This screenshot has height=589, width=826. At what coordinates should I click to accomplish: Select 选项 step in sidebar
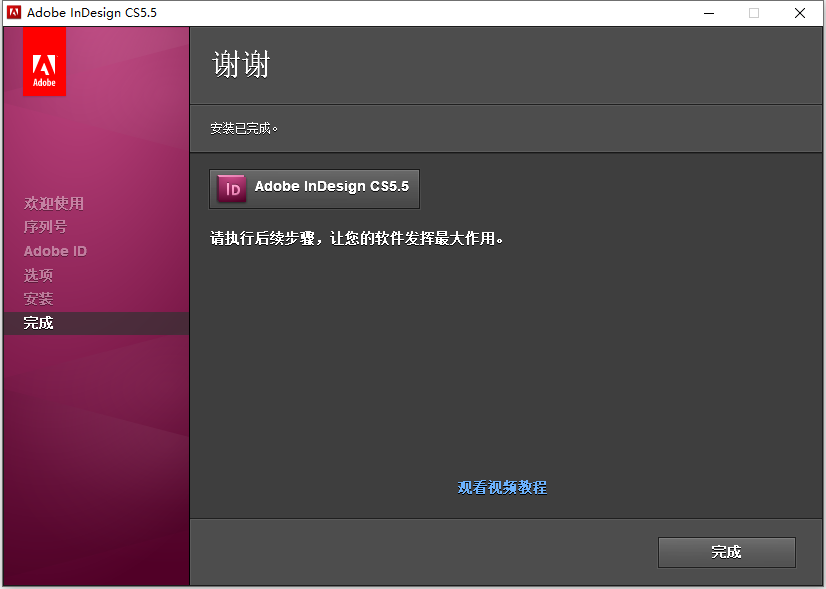38,275
